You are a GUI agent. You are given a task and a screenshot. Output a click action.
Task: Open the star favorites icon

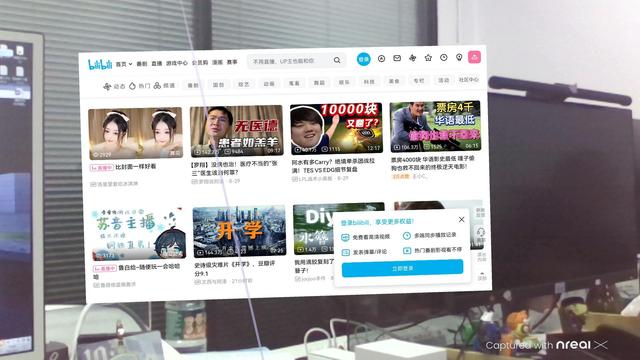pyautogui.click(x=428, y=58)
